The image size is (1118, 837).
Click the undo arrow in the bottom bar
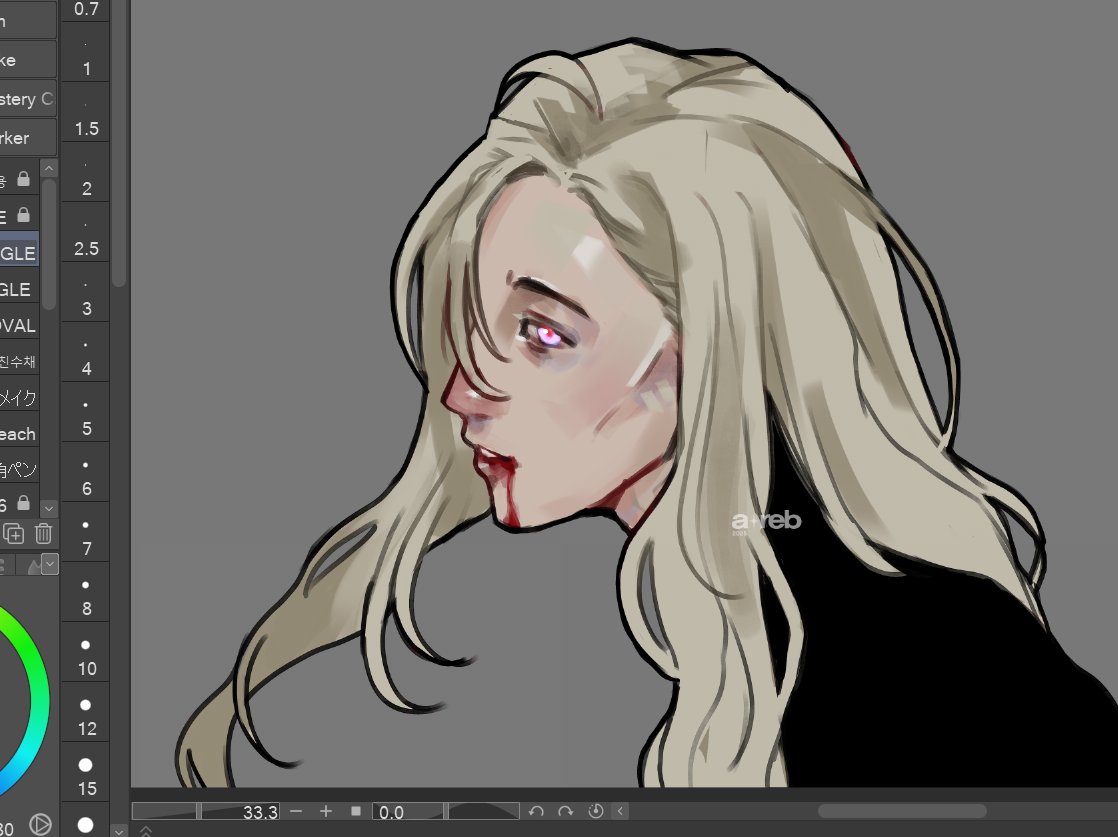tap(537, 811)
